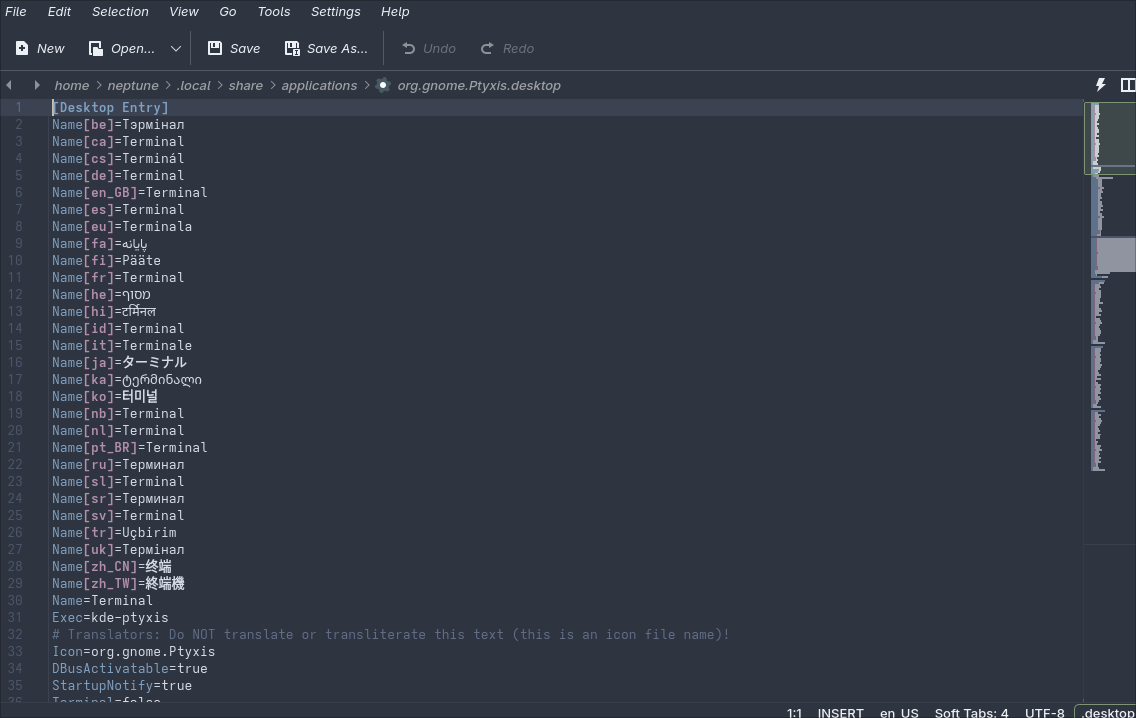Click the lightning bolt quick-open icon
Viewport: 1136px width, 718px height.
pos(1100,85)
